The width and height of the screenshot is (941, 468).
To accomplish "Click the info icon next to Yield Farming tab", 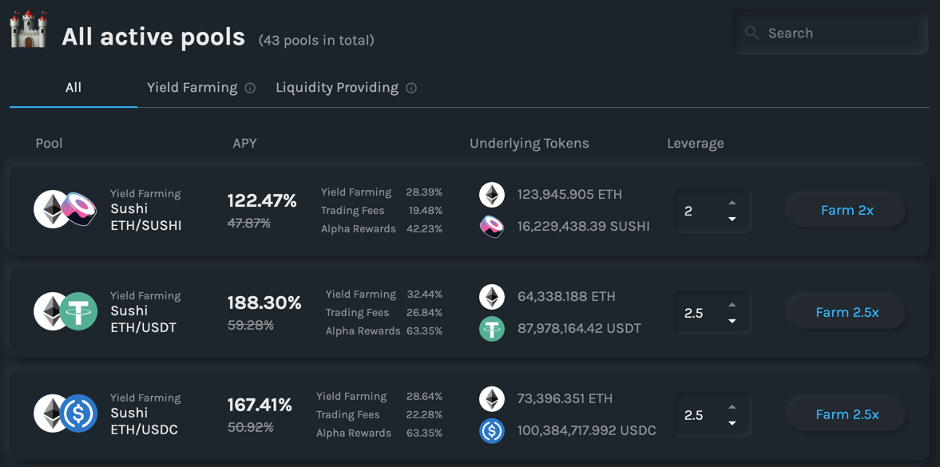I will pyautogui.click(x=250, y=88).
